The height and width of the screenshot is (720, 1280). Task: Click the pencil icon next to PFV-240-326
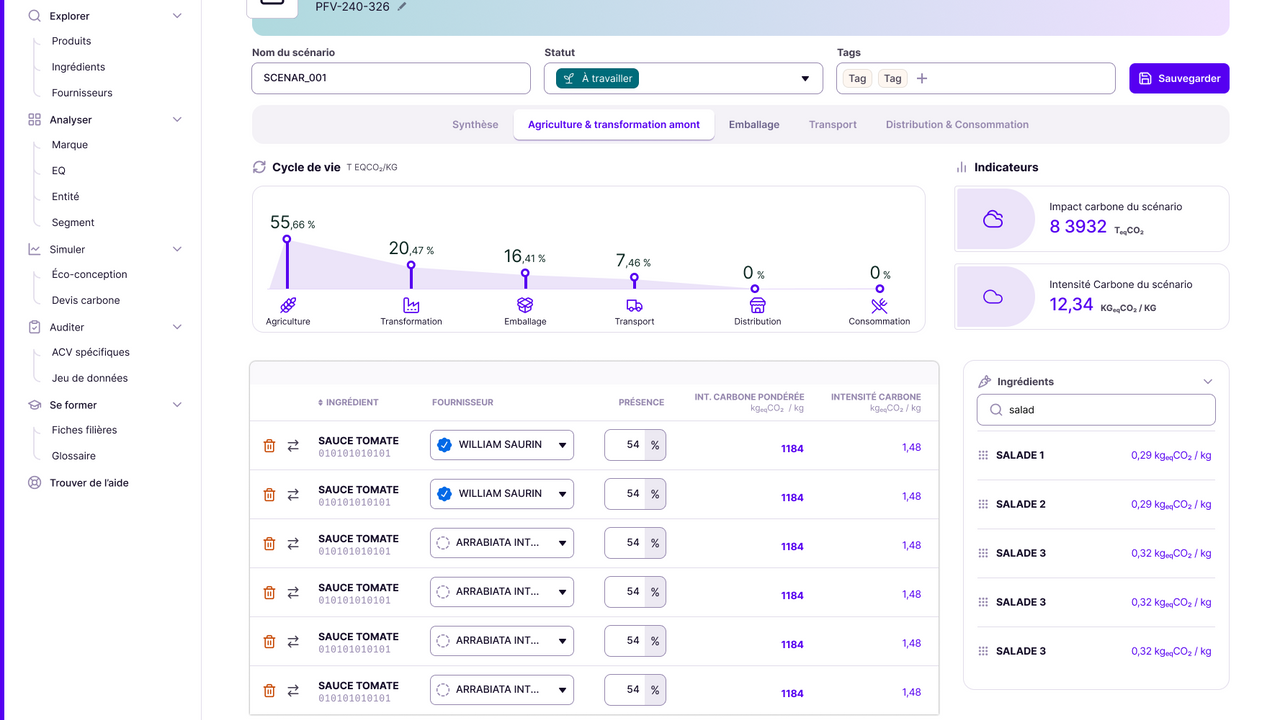coord(402,7)
